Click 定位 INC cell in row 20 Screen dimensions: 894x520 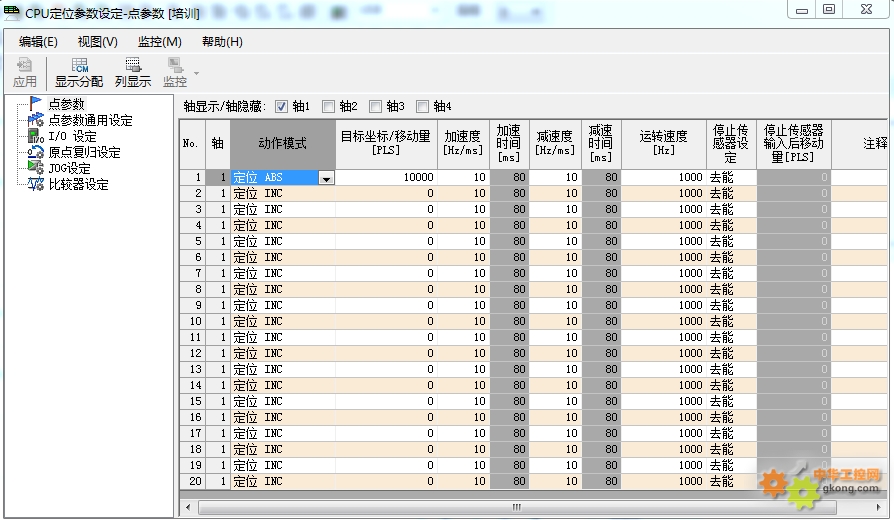(283, 481)
